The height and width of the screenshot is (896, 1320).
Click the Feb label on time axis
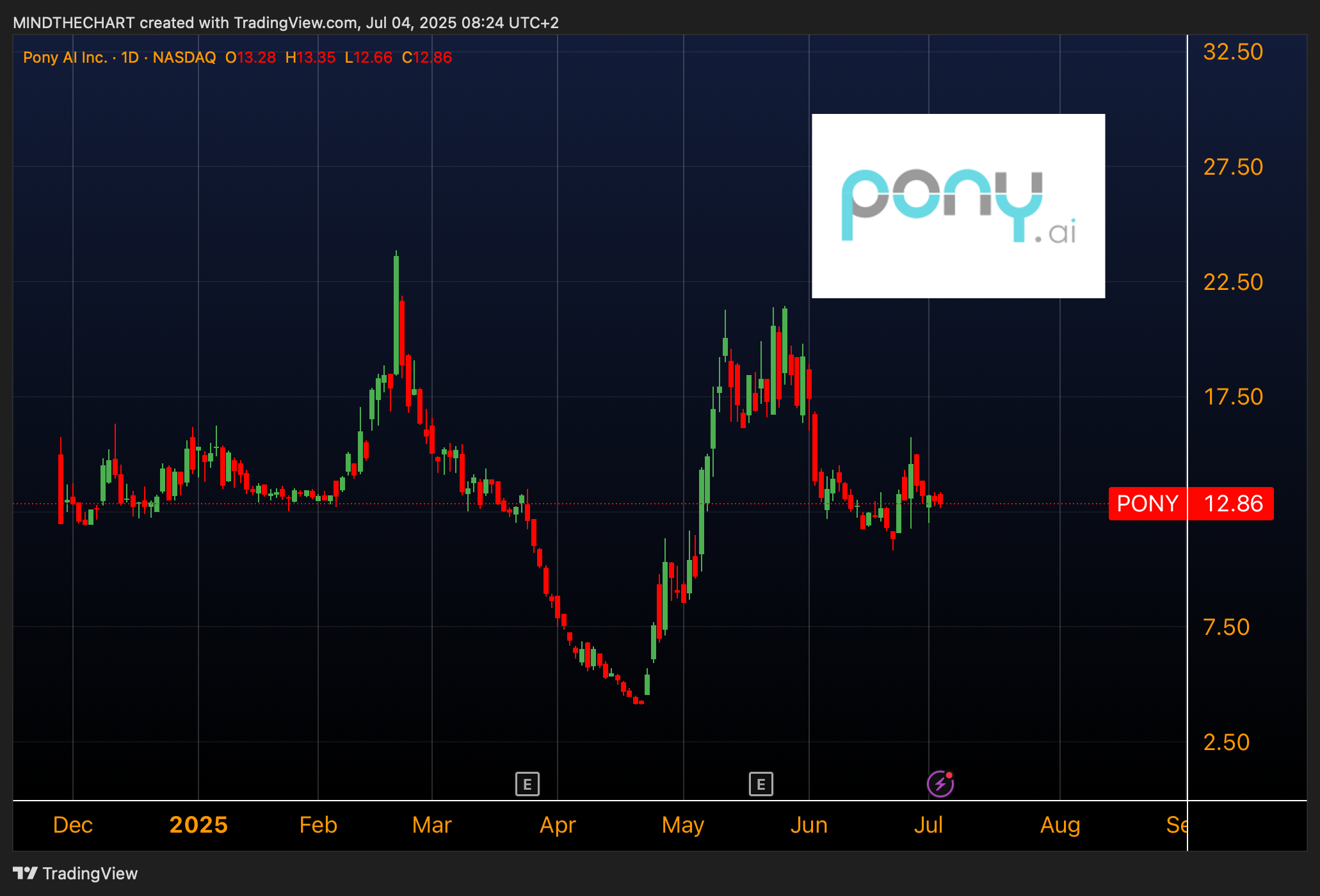click(x=318, y=825)
